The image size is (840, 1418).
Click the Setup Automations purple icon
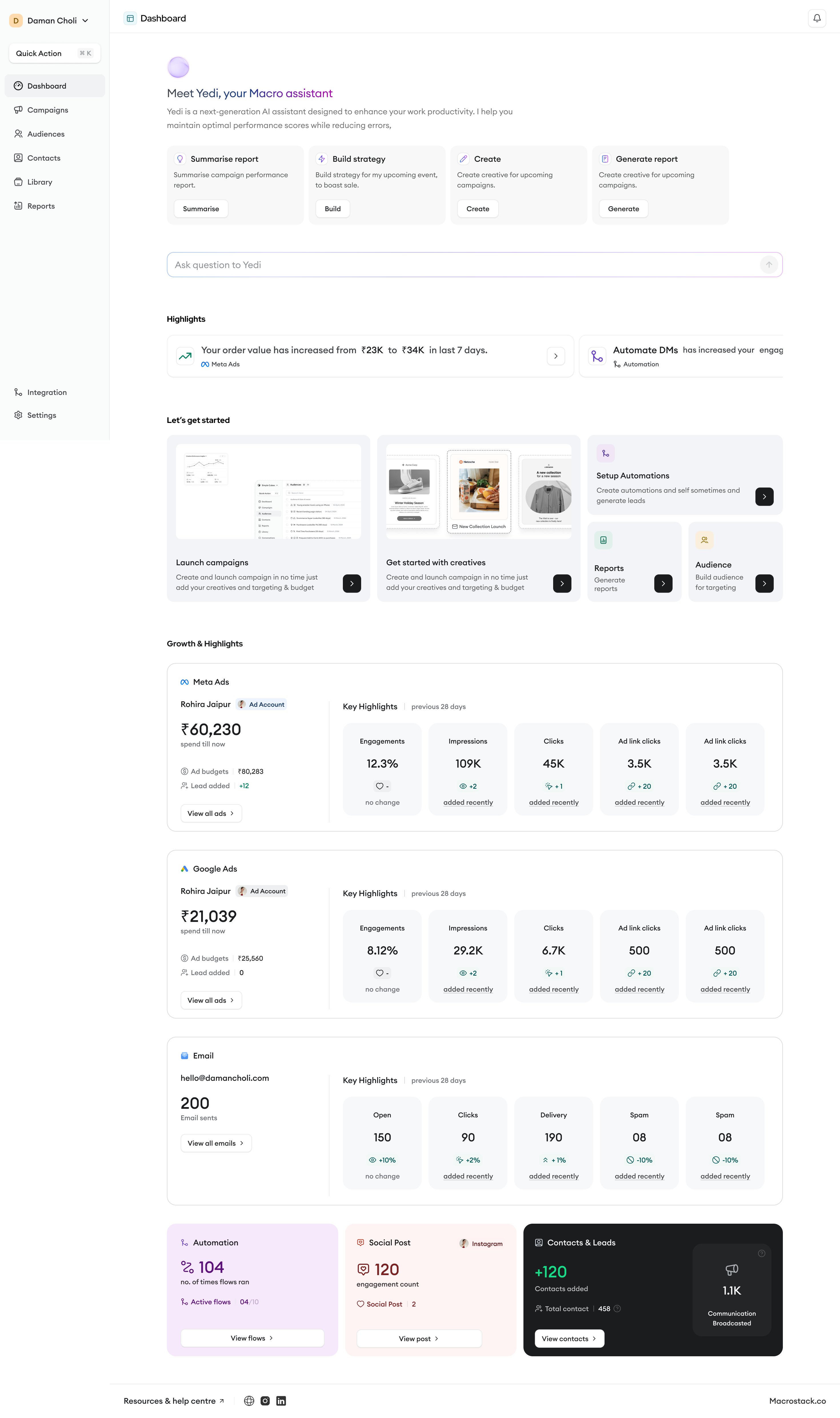coord(606,454)
